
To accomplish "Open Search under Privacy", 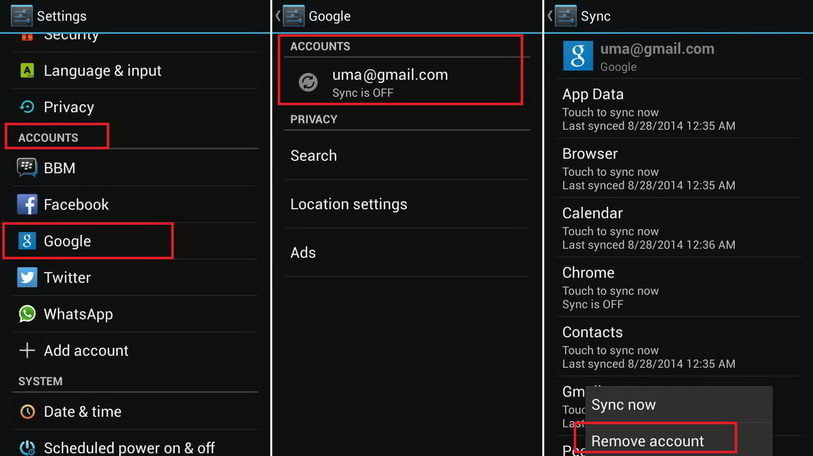I will click(x=406, y=155).
